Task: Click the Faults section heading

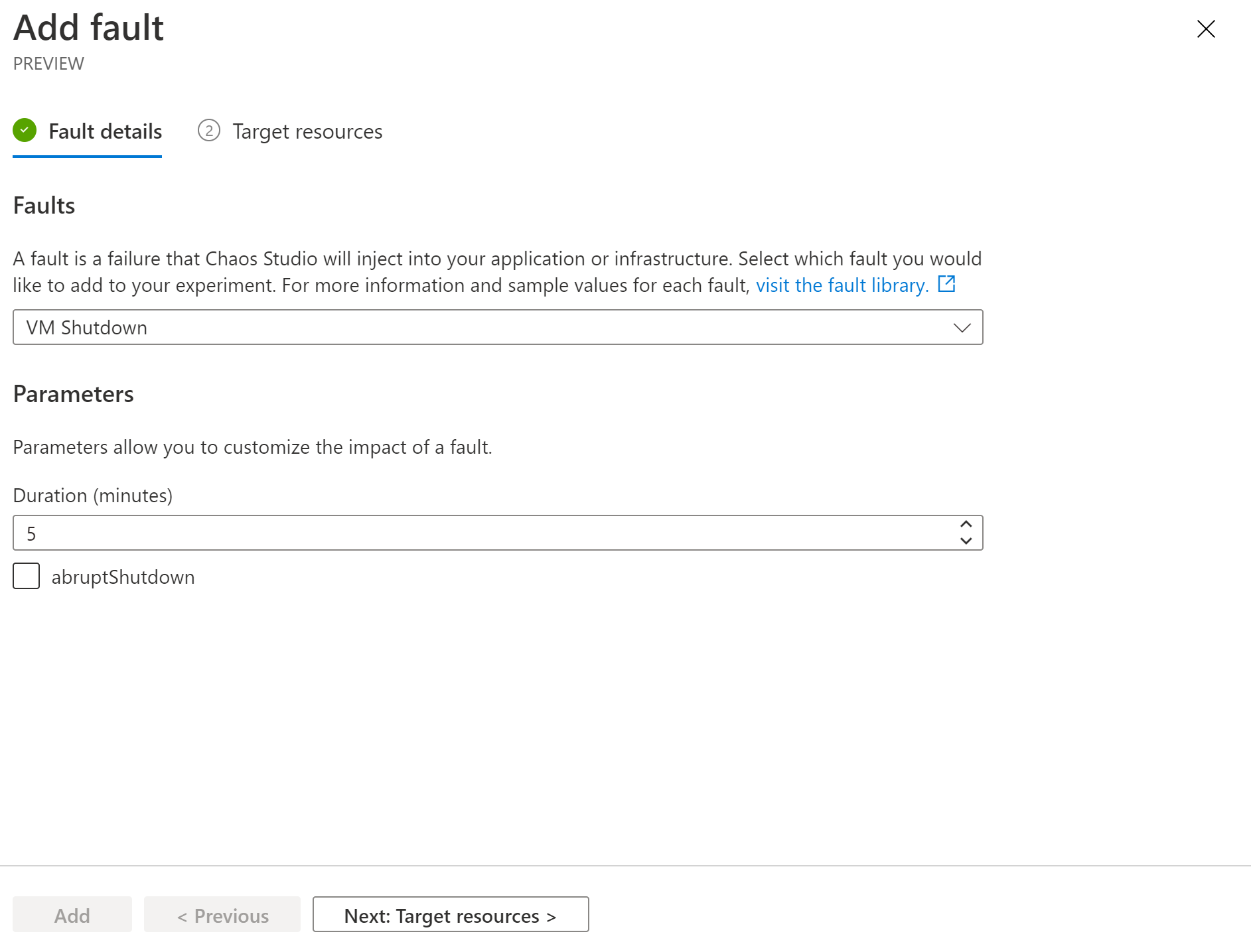Action: [44, 206]
